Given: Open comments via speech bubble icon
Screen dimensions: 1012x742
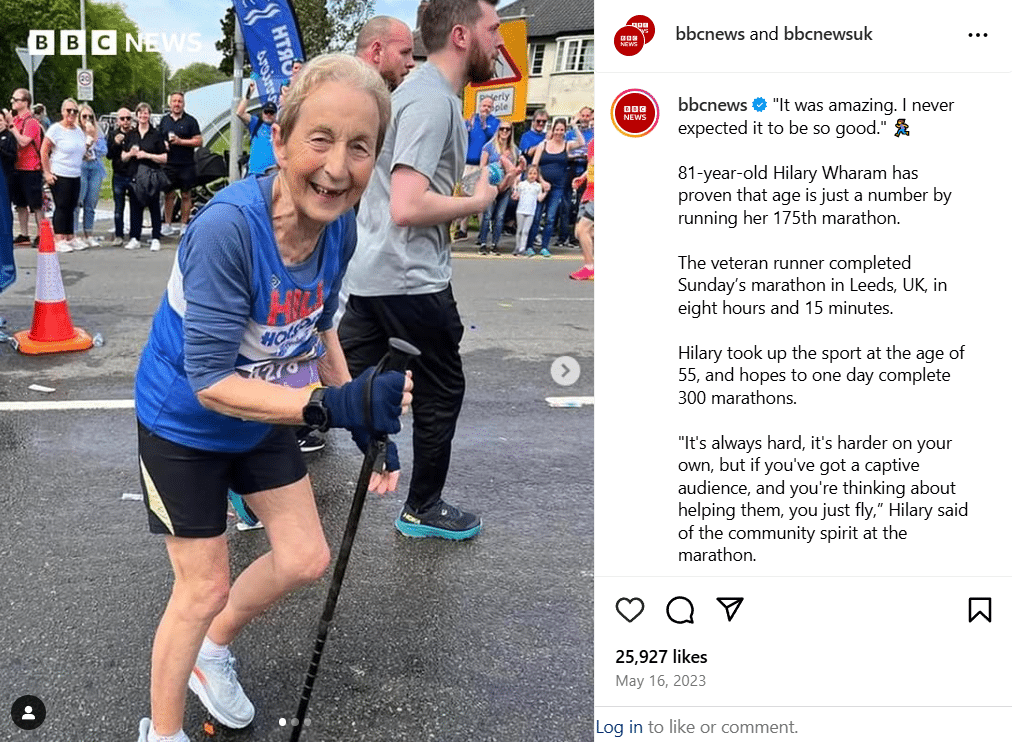Looking at the screenshot, I should coord(680,610).
